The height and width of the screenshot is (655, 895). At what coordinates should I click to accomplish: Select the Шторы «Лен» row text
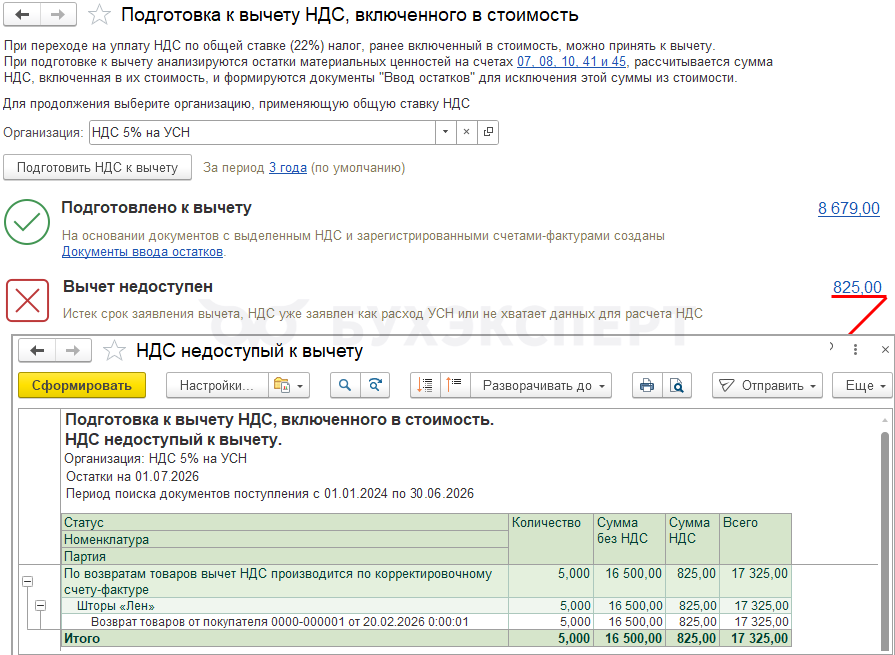point(116,606)
